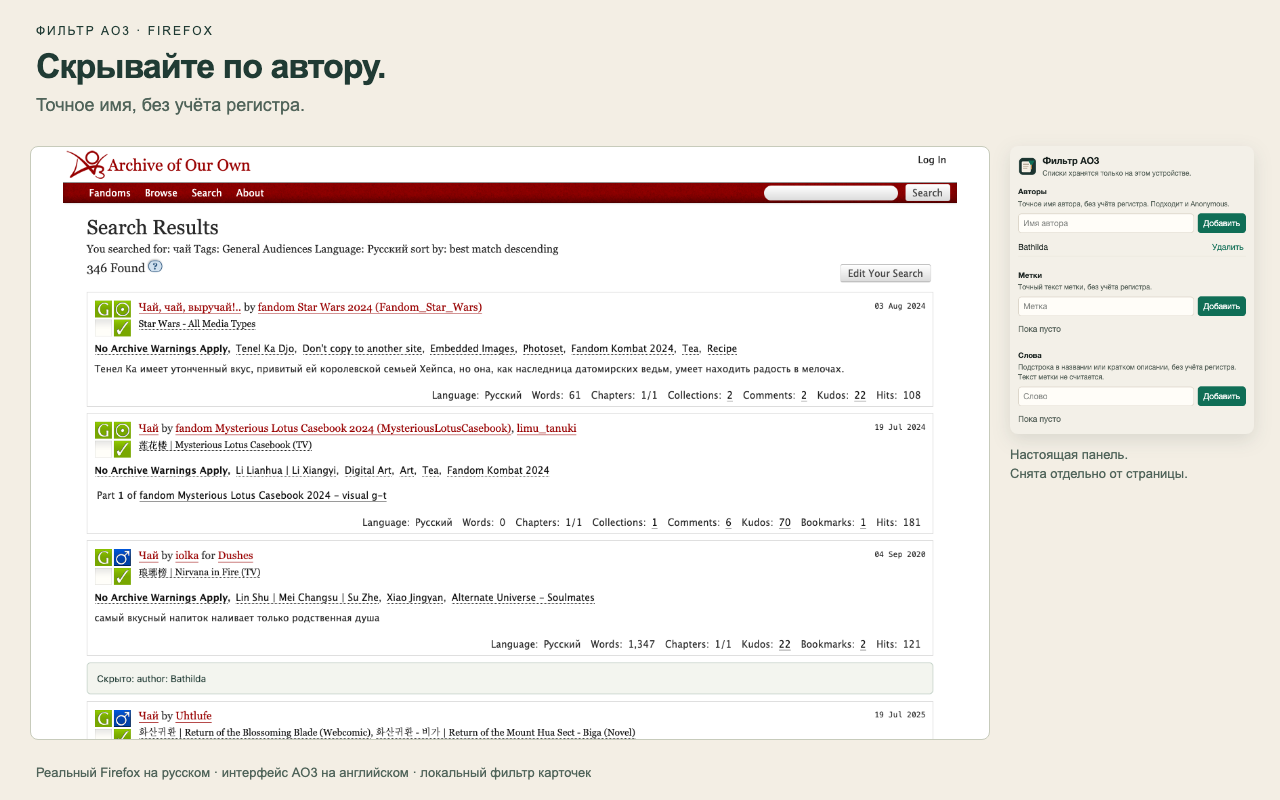Open the limu_tanuki author page

click(547, 428)
